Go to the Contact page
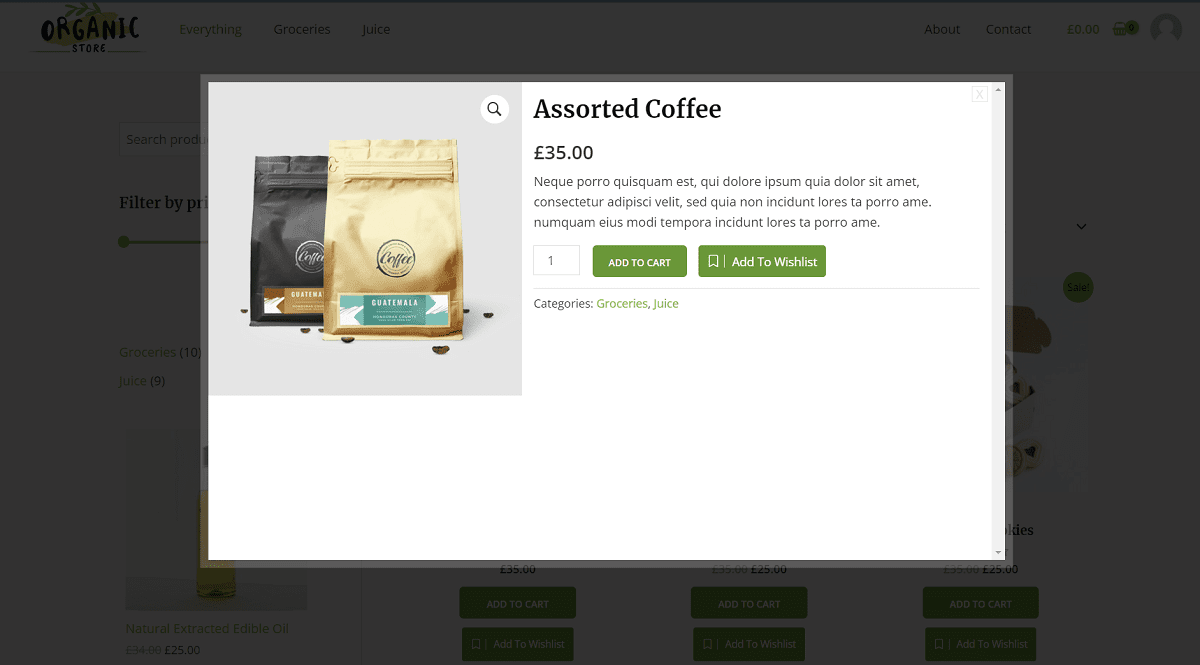This screenshot has height=665, width=1200. pyautogui.click(x=1008, y=29)
